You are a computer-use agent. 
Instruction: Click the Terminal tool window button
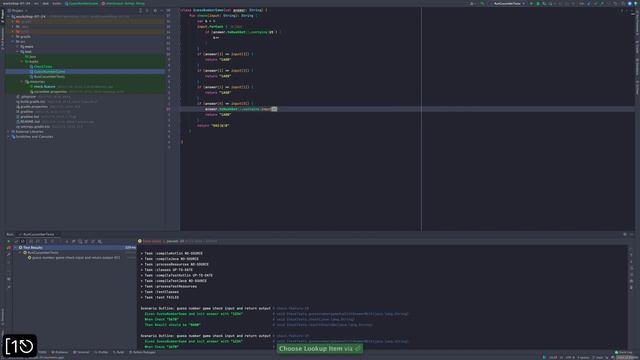pos(82,352)
